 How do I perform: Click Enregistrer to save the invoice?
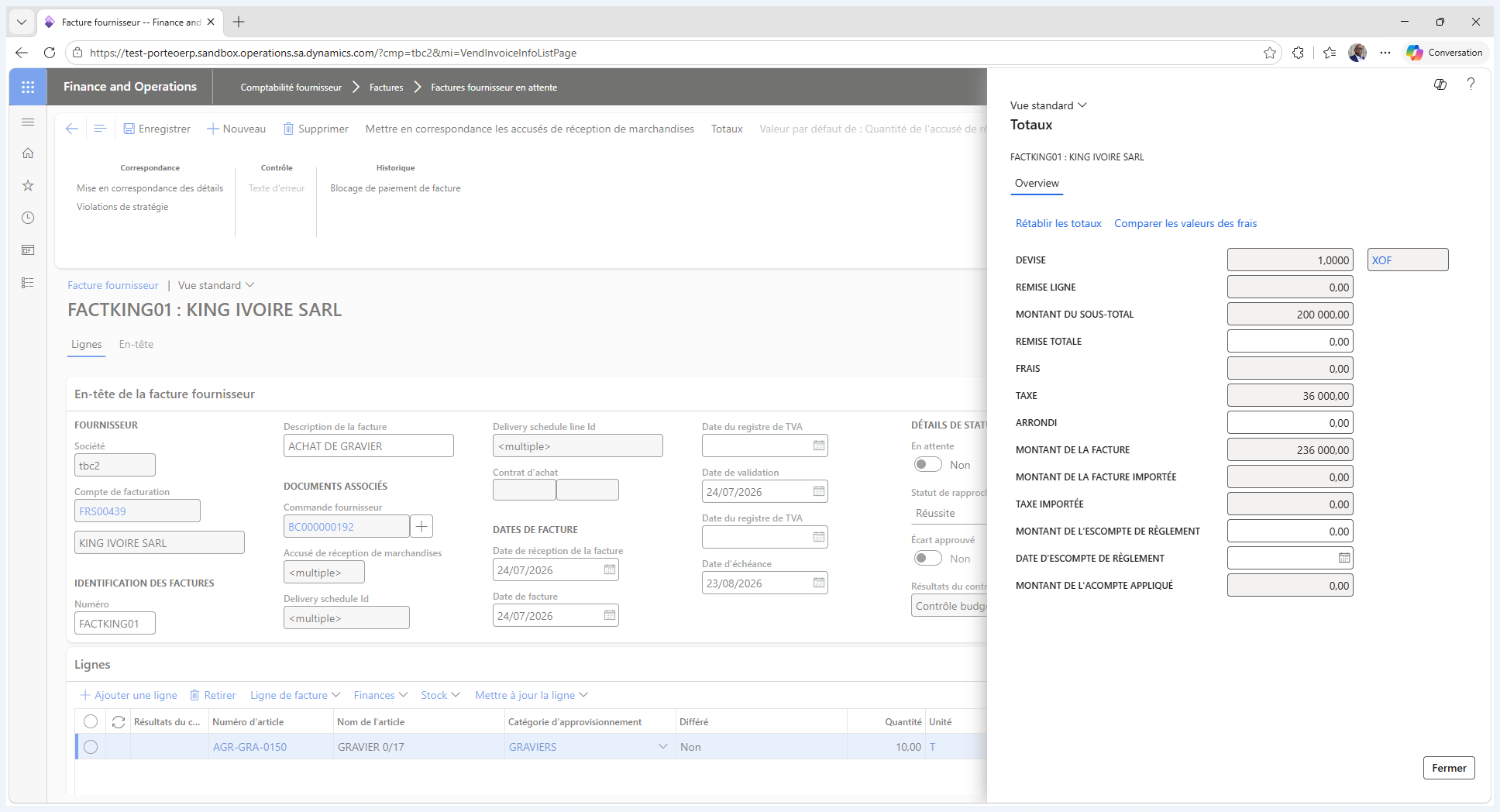157,129
